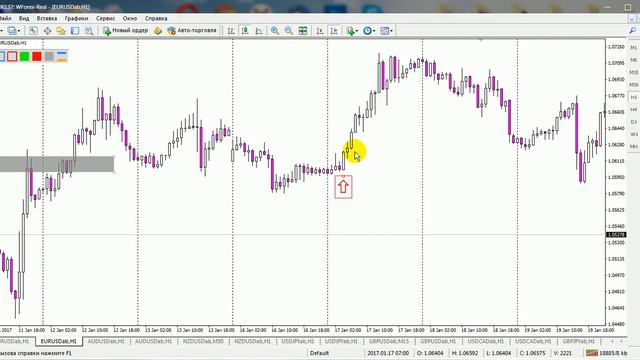The width and height of the screenshot is (640, 360).
Task: Open the Графики menu
Action: coord(76,18)
